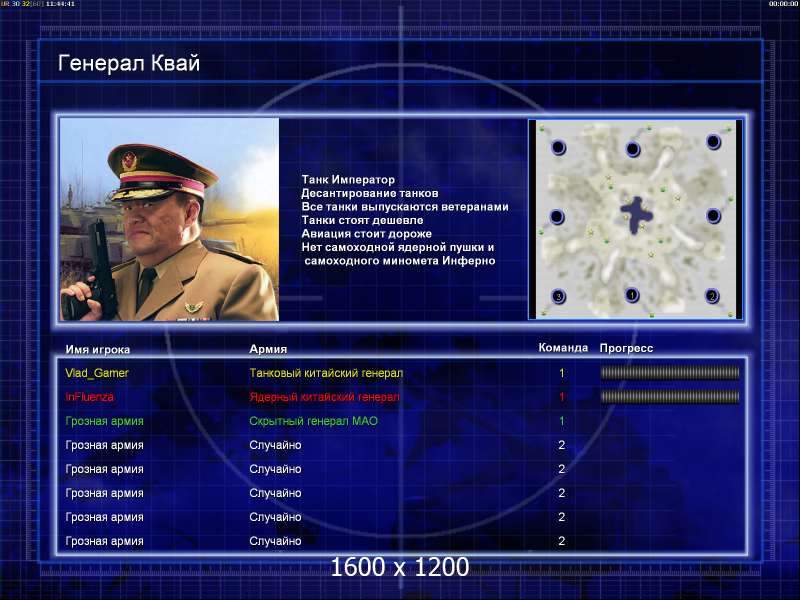This screenshot has height=600, width=800.
Task: Click the "Генерал Квай" title heading
Action: [129, 64]
